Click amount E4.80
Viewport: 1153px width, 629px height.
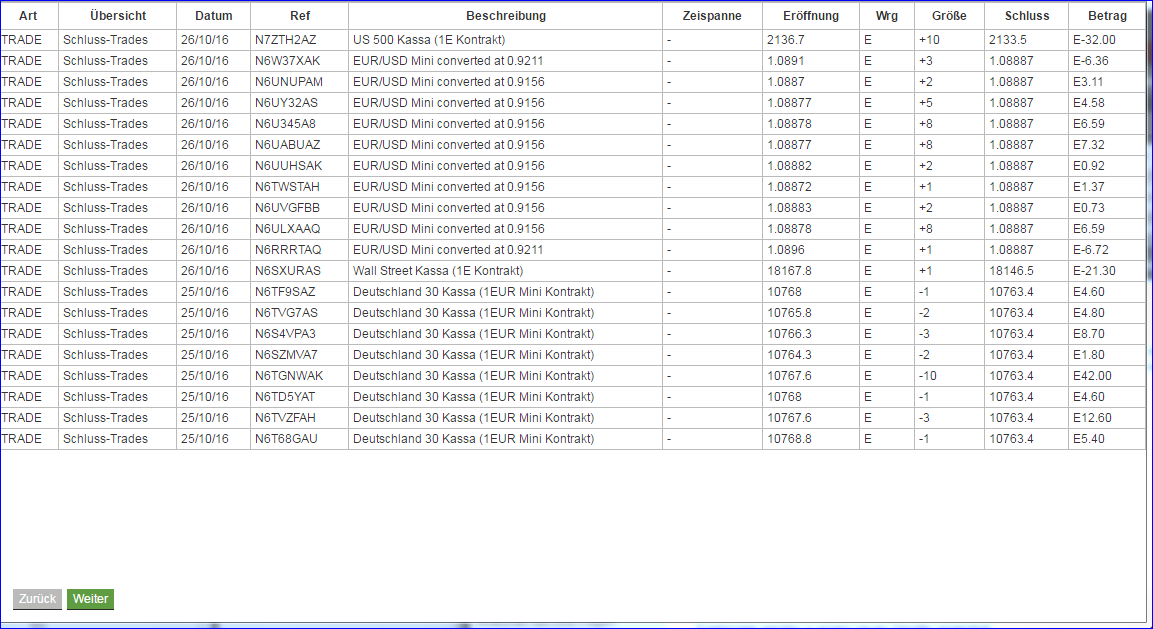click(1089, 313)
